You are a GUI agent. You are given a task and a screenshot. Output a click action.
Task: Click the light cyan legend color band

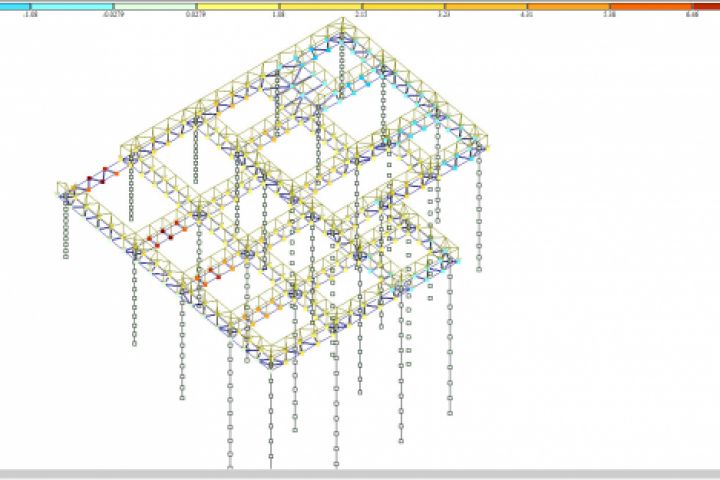point(72,6)
